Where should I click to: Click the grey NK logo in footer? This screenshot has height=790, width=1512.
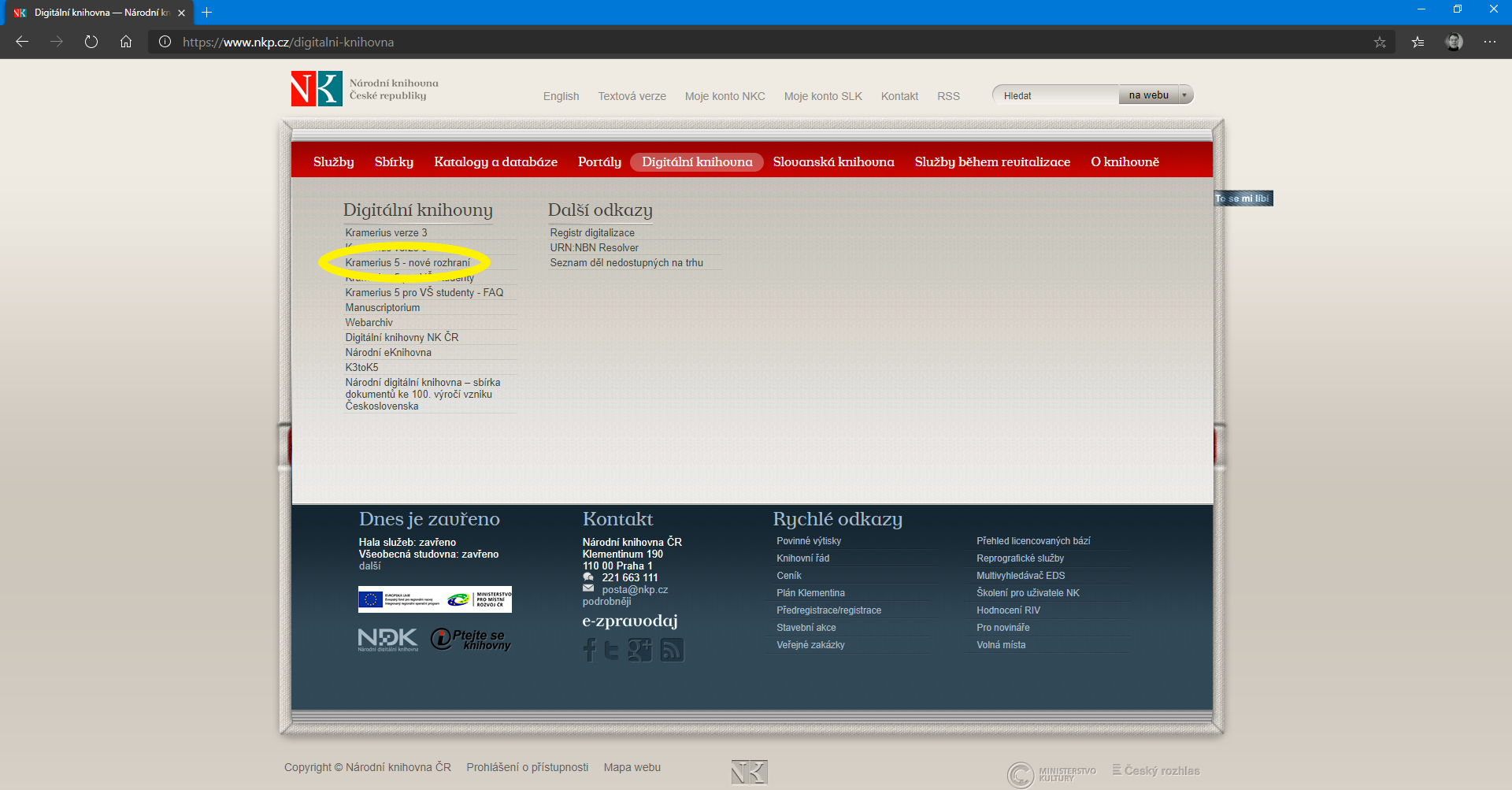click(x=749, y=772)
